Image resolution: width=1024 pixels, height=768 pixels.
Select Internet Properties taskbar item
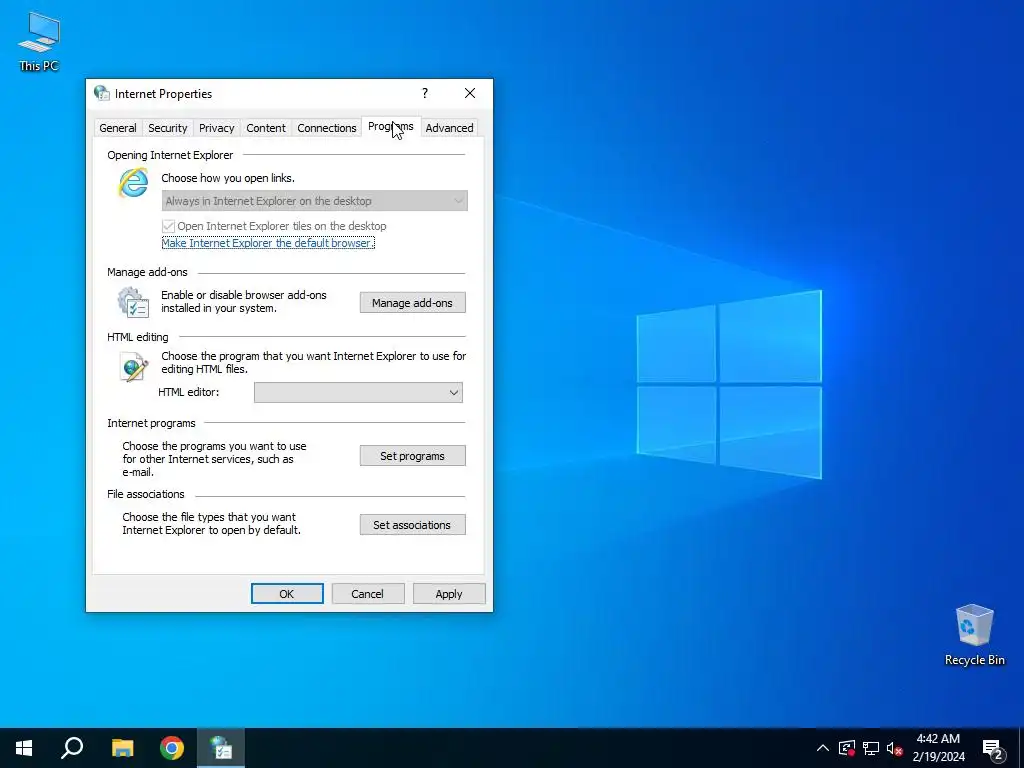pos(221,748)
